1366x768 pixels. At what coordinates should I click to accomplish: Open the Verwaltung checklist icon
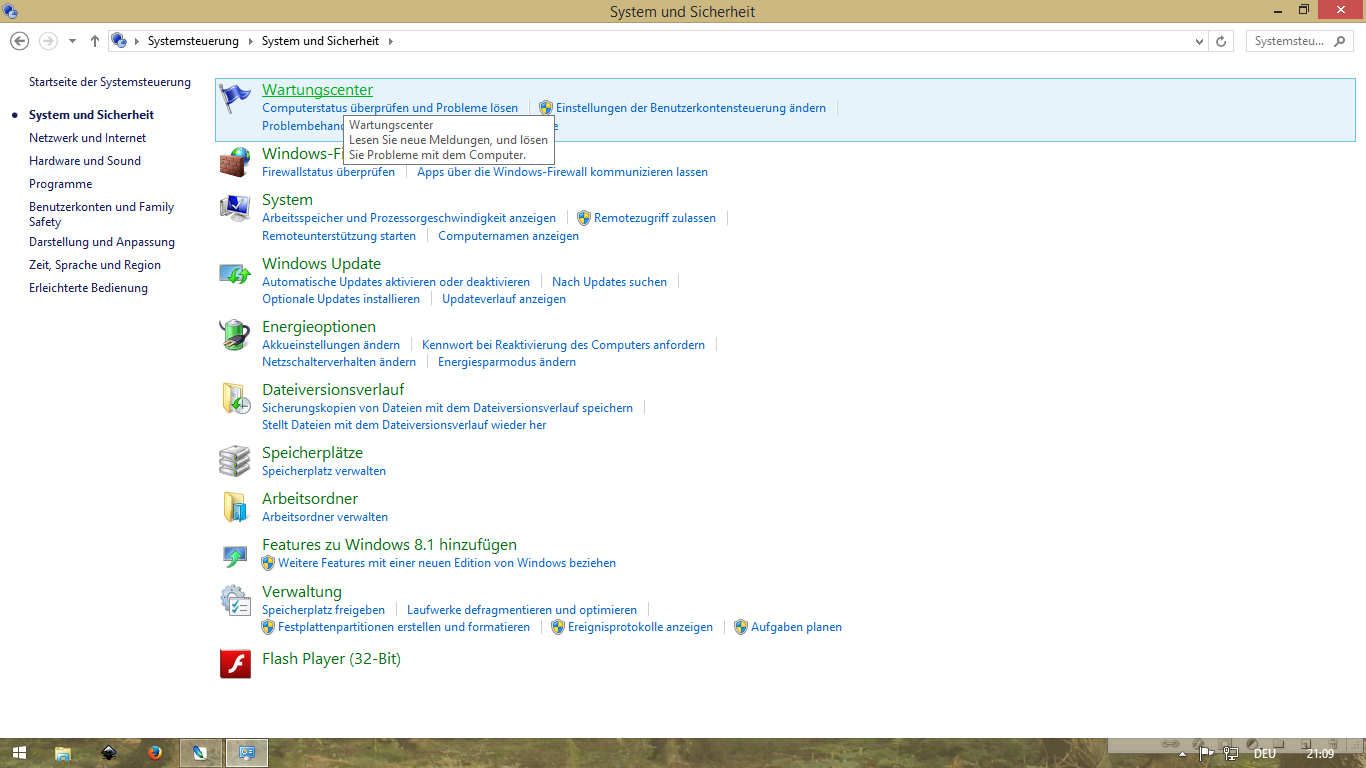click(235, 600)
